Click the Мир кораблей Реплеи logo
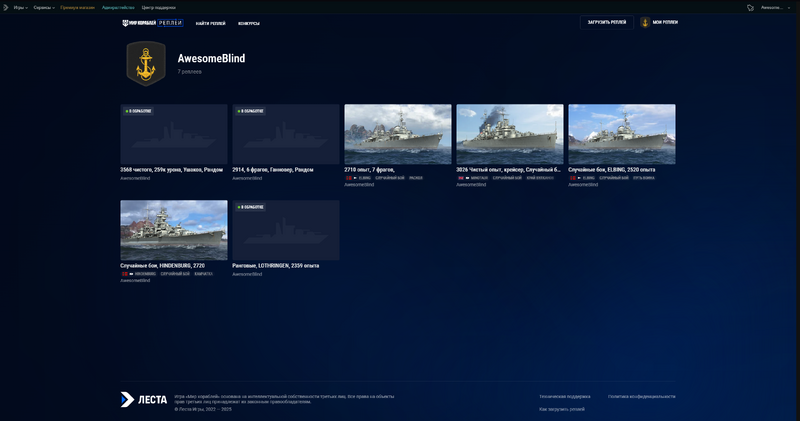 [153, 23]
